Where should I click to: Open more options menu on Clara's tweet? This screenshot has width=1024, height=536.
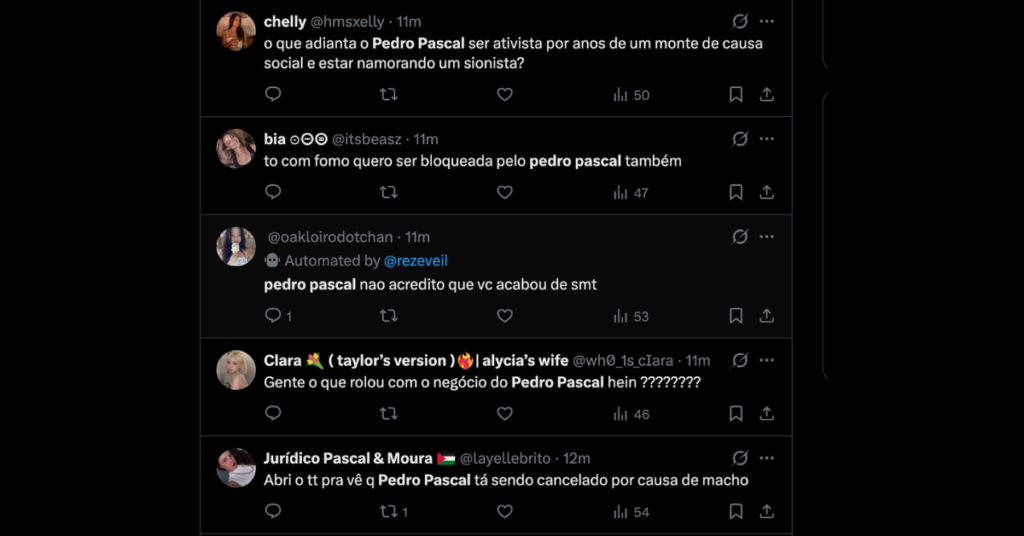[x=767, y=360]
